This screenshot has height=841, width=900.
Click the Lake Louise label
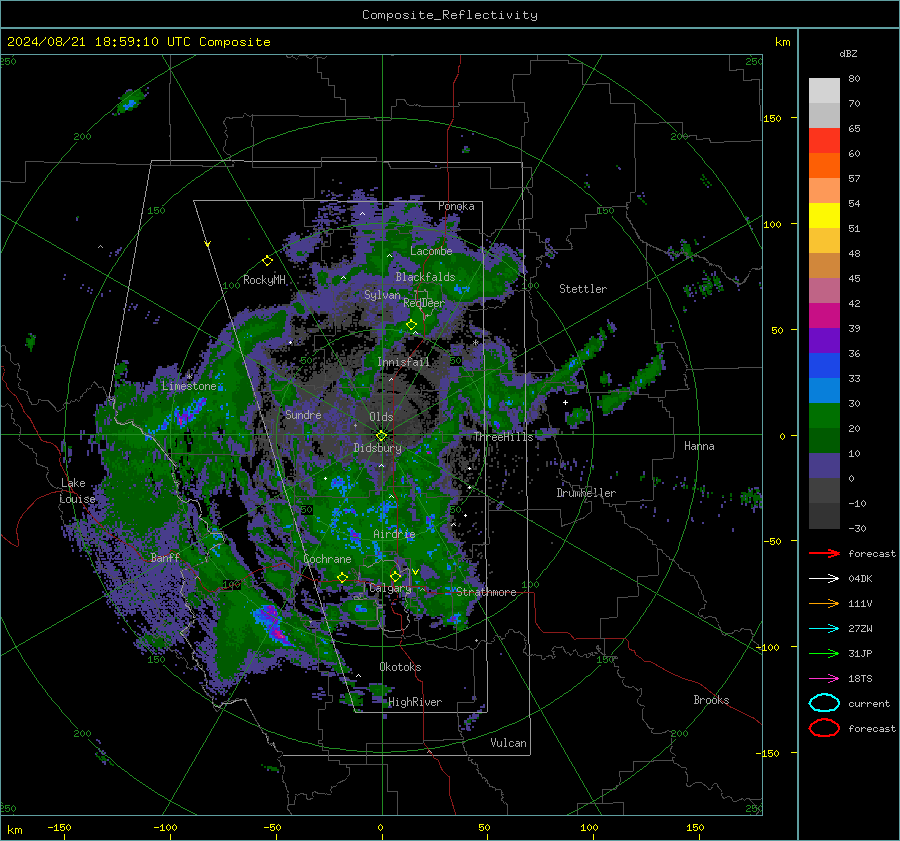[x=77, y=491]
